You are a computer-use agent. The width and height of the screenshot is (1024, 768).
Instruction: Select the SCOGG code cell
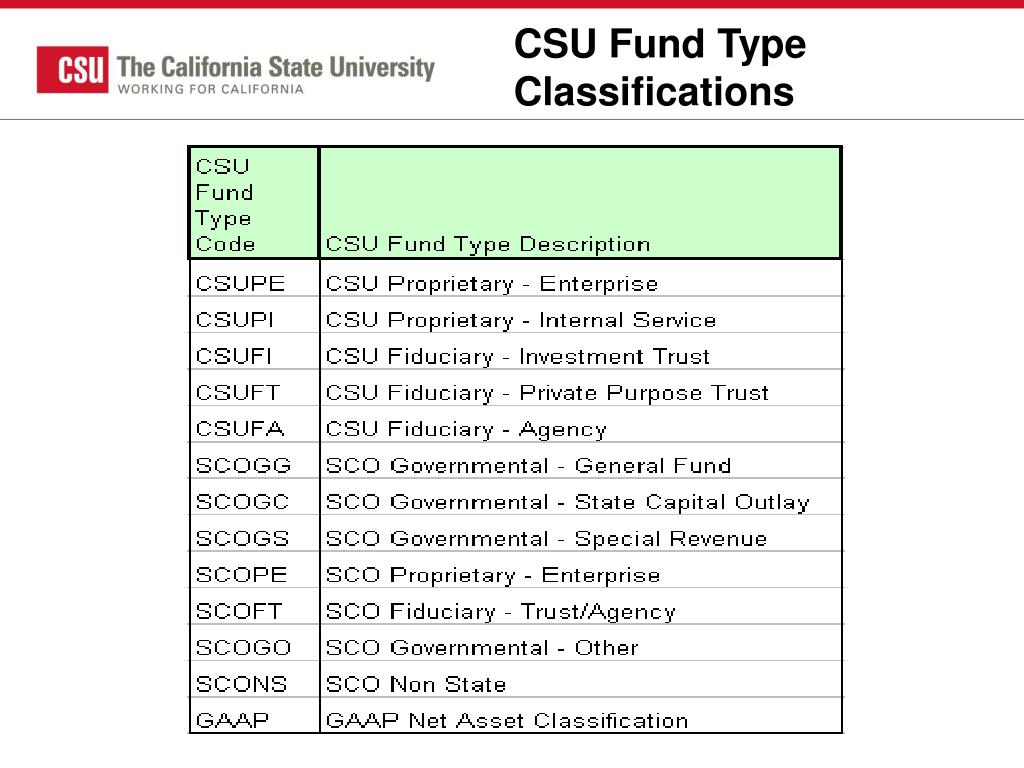click(254, 466)
